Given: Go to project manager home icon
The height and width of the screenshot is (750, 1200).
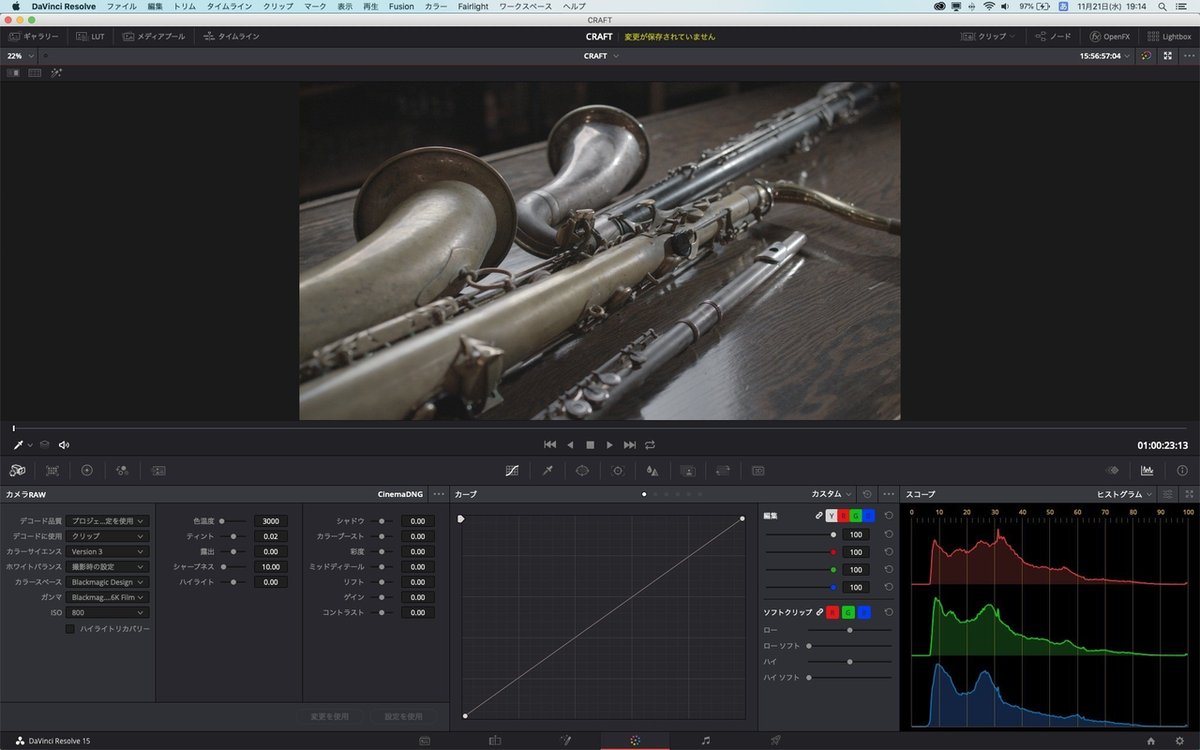Looking at the screenshot, I should pos(1151,741).
